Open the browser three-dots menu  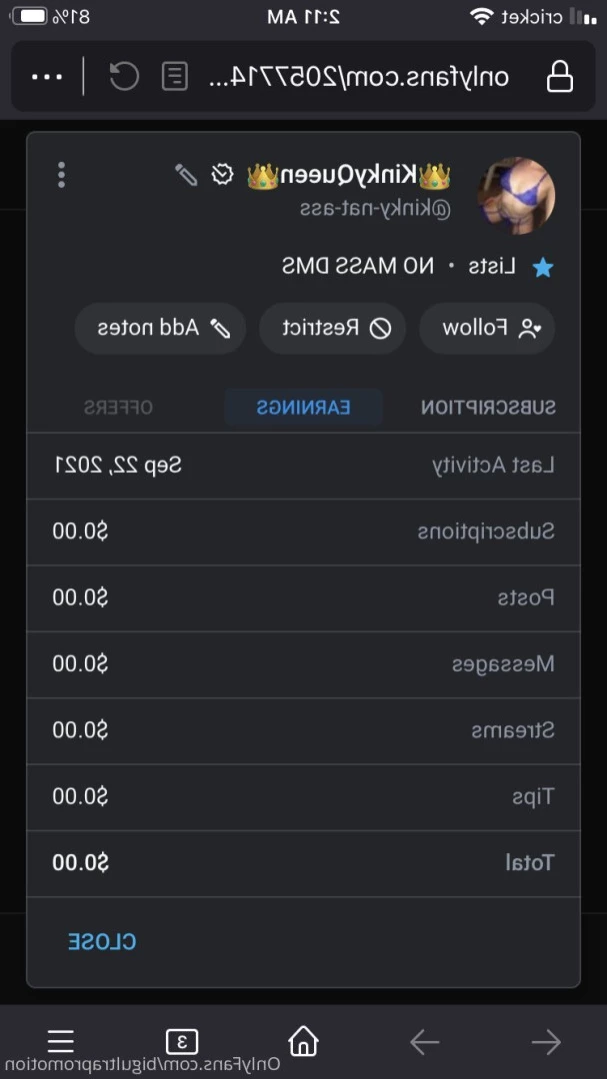point(47,76)
